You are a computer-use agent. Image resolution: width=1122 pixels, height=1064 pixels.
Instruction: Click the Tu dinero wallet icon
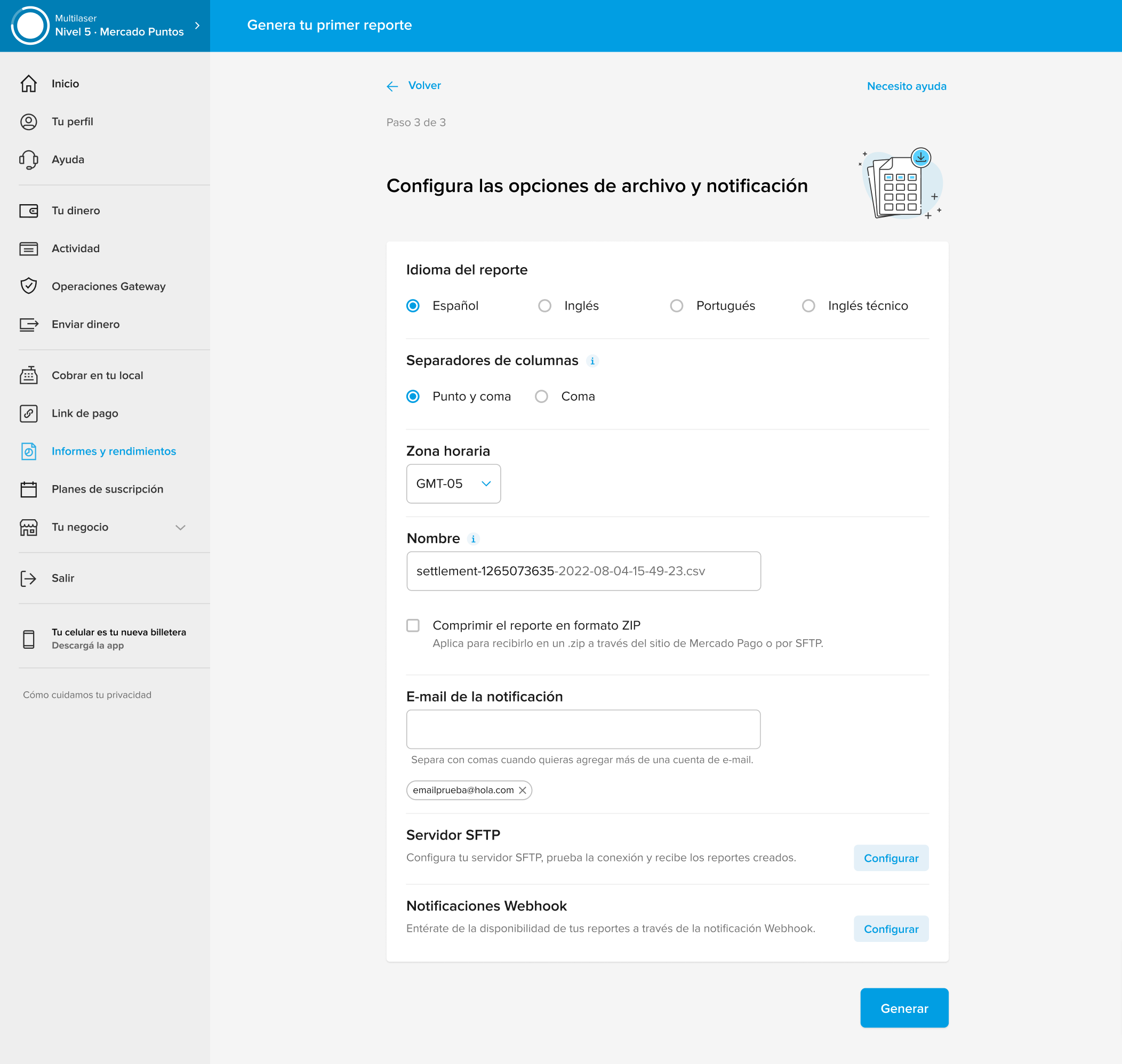coord(28,211)
